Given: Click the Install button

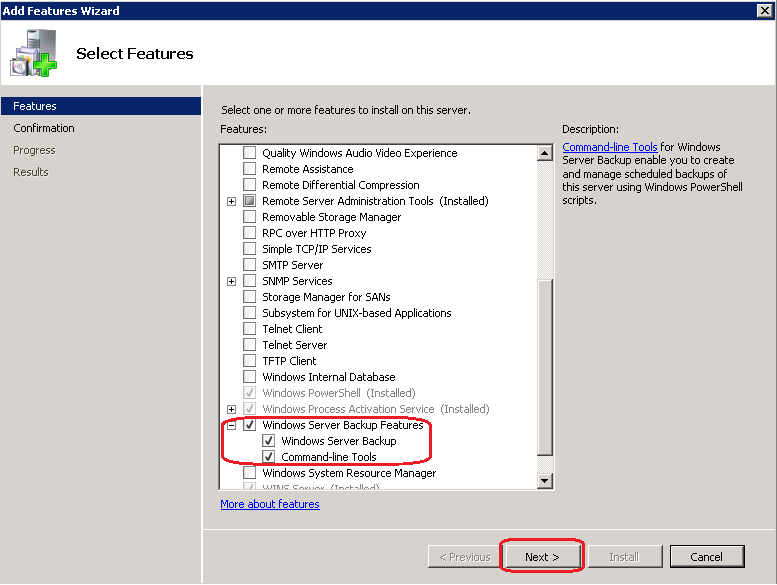Looking at the screenshot, I should [x=624, y=557].
